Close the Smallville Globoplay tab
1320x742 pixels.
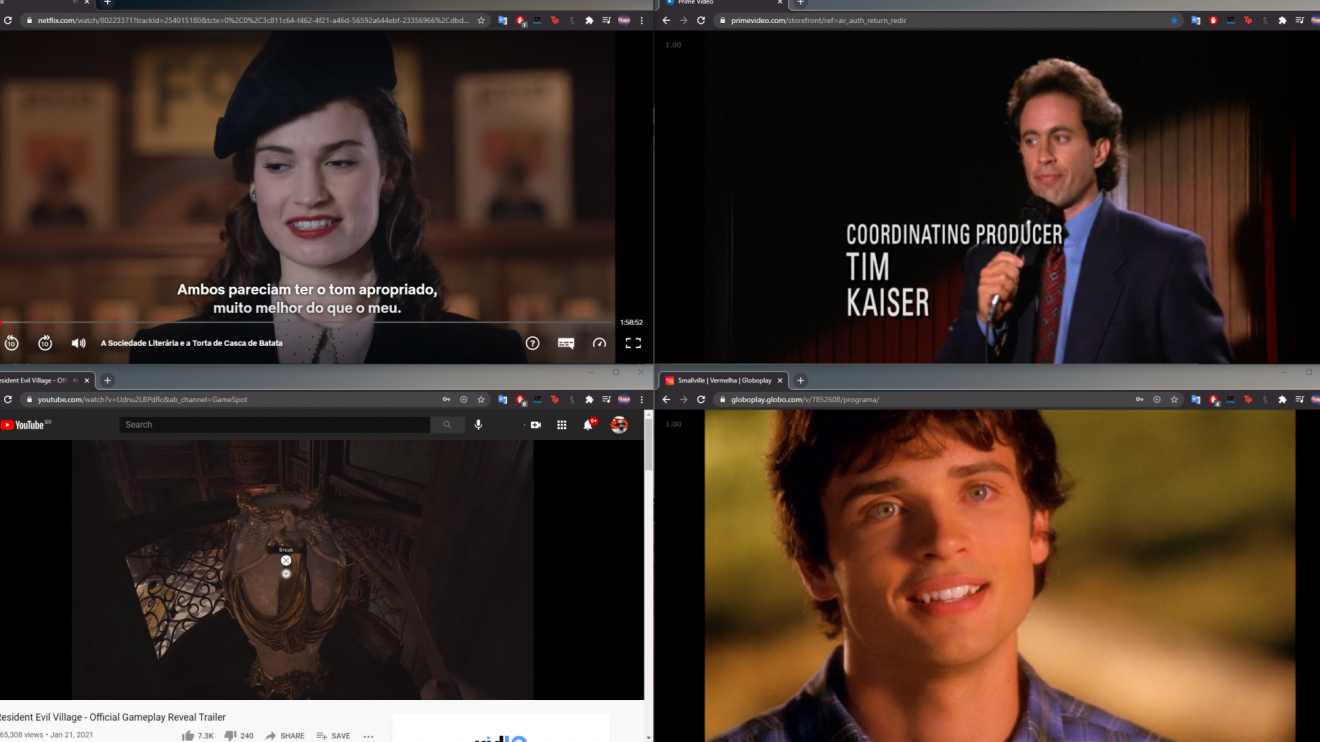click(780, 380)
